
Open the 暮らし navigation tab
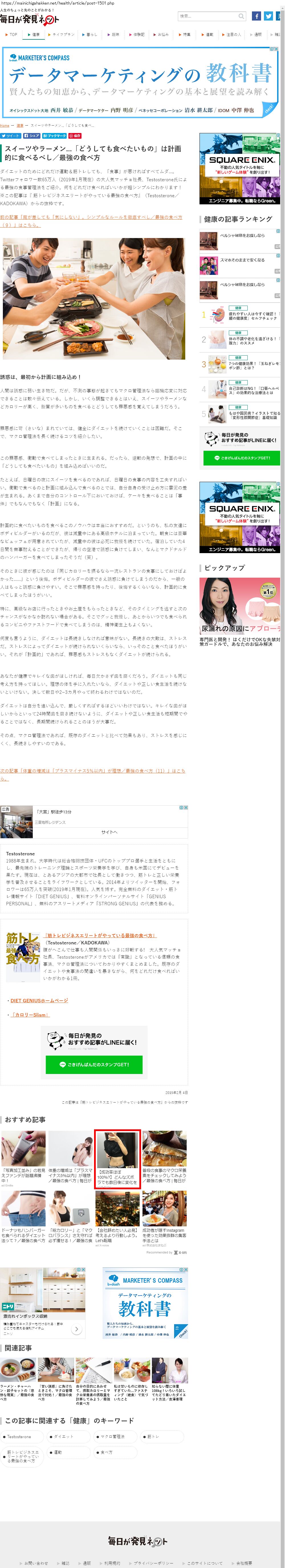point(89,35)
